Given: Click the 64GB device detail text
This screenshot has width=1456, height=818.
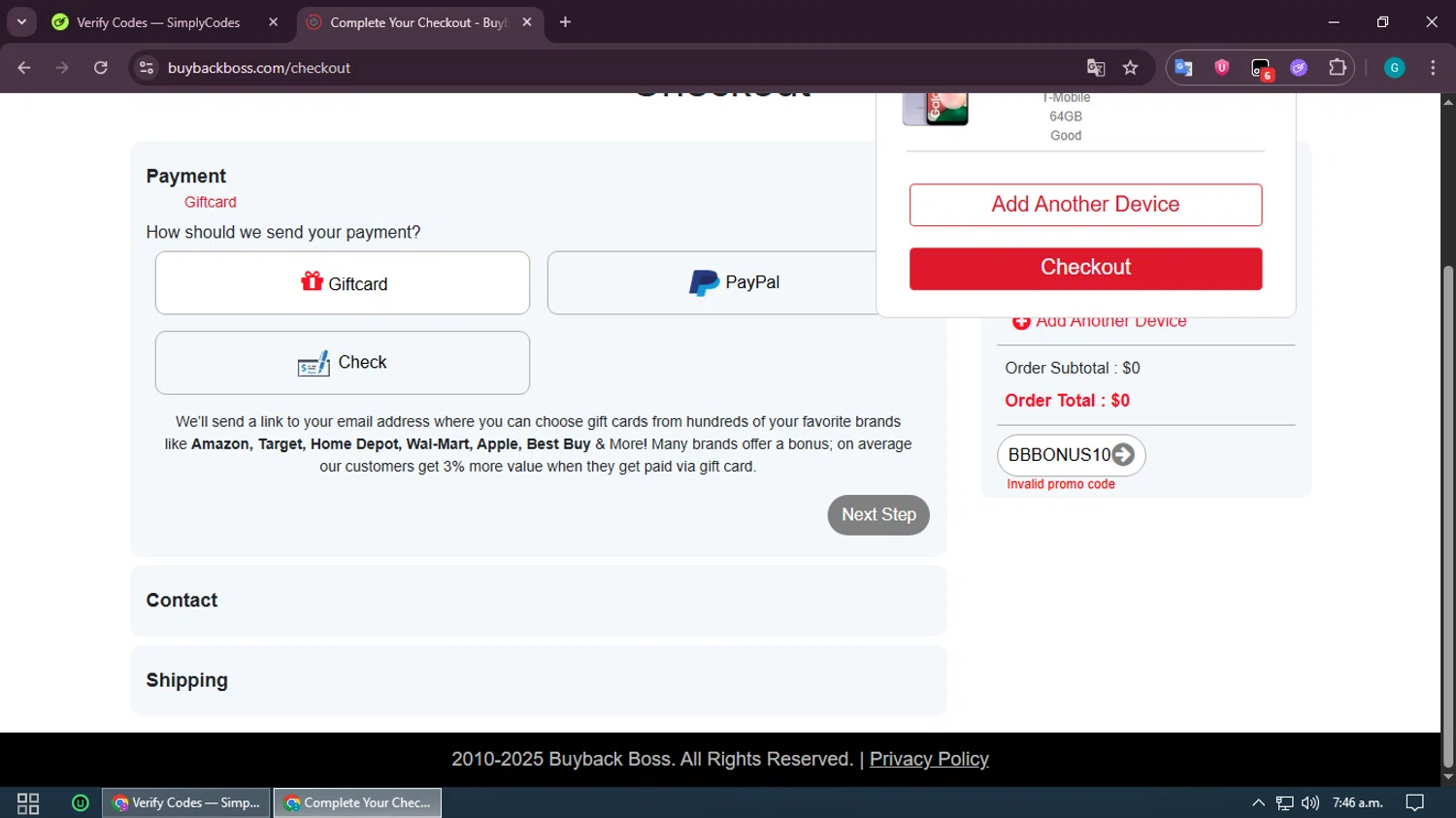Looking at the screenshot, I should point(1066,116).
